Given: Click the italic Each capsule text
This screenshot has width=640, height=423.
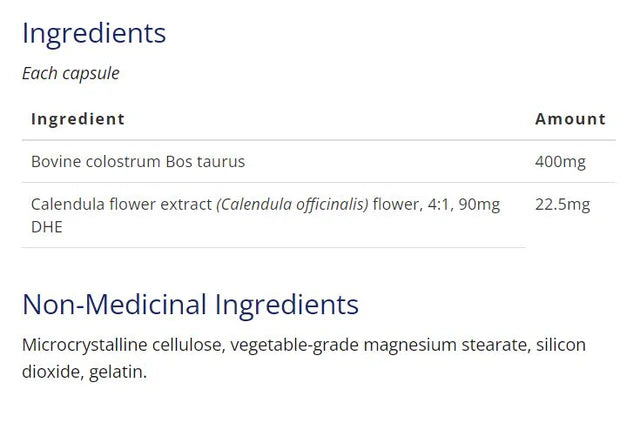Looking at the screenshot, I should click(x=71, y=73).
